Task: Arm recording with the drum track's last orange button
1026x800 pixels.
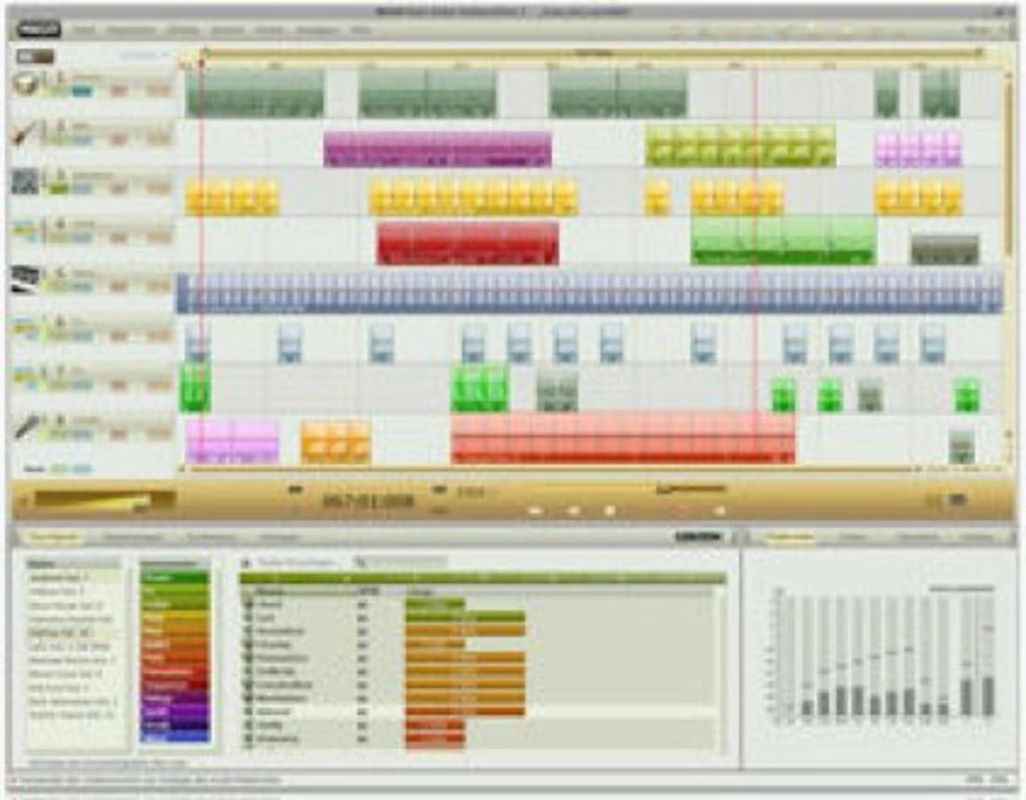Action: (158, 91)
